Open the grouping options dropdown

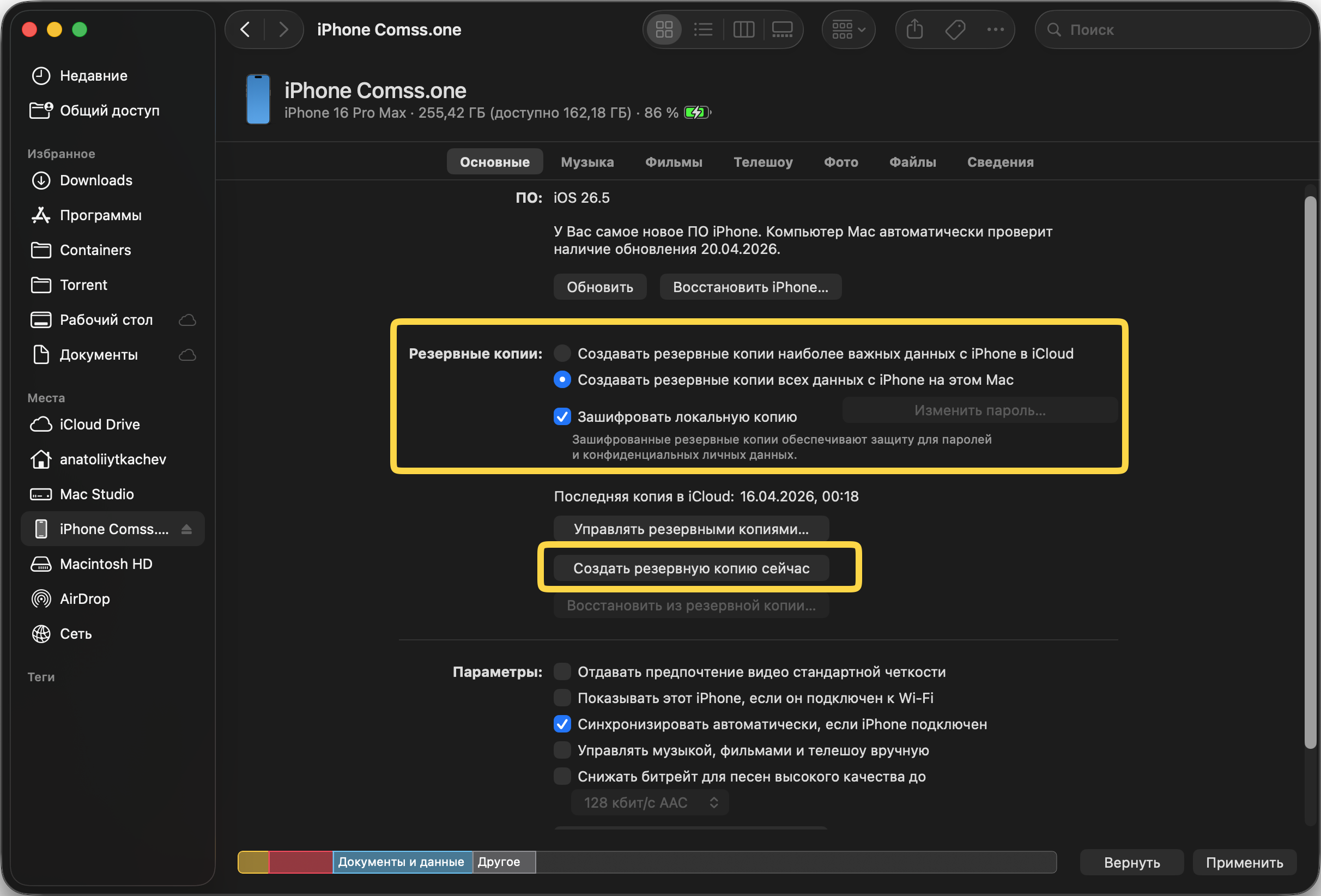click(x=848, y=29)
